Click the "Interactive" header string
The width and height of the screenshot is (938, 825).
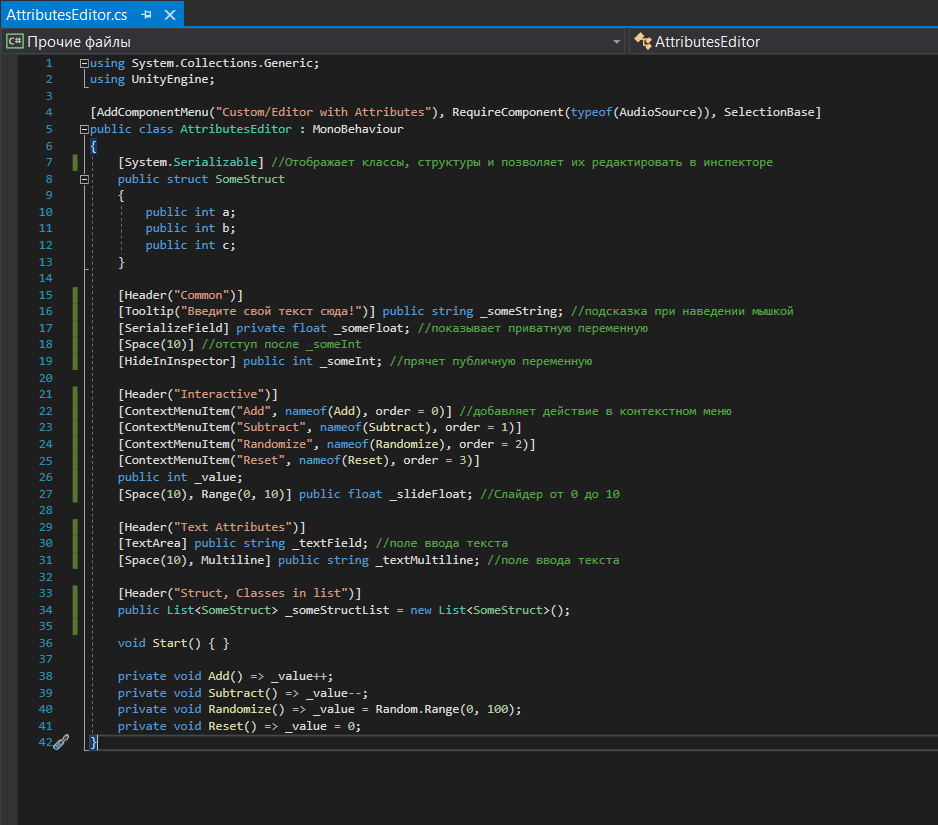219,394
